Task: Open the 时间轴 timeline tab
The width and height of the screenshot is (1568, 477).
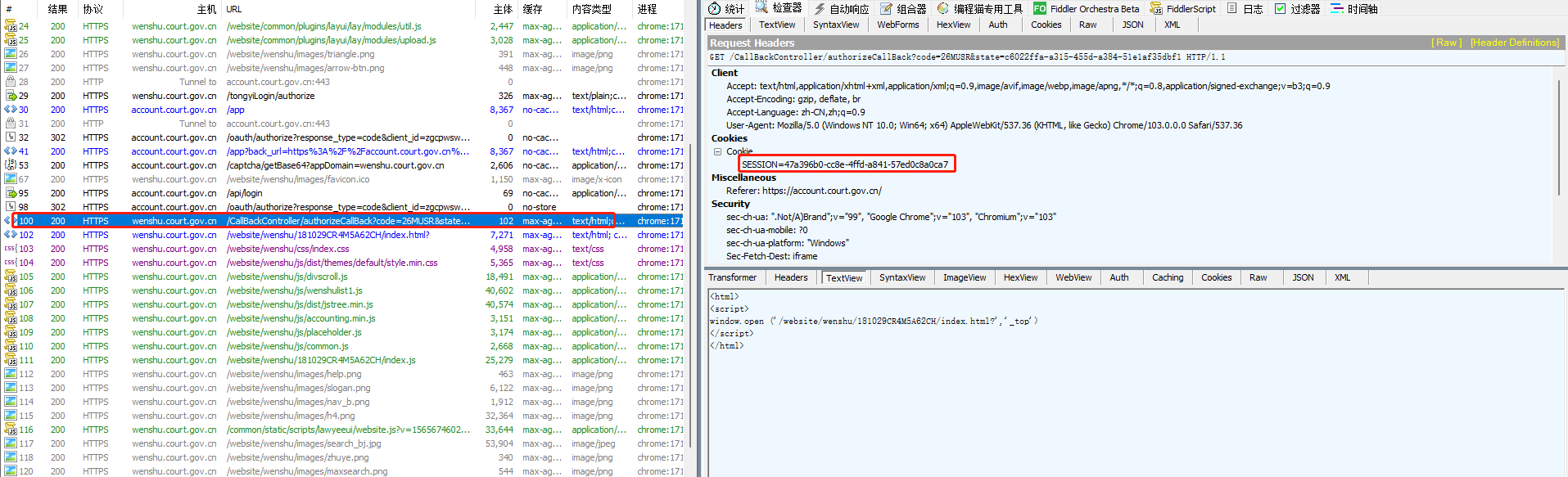Action: click(1354, 8)
